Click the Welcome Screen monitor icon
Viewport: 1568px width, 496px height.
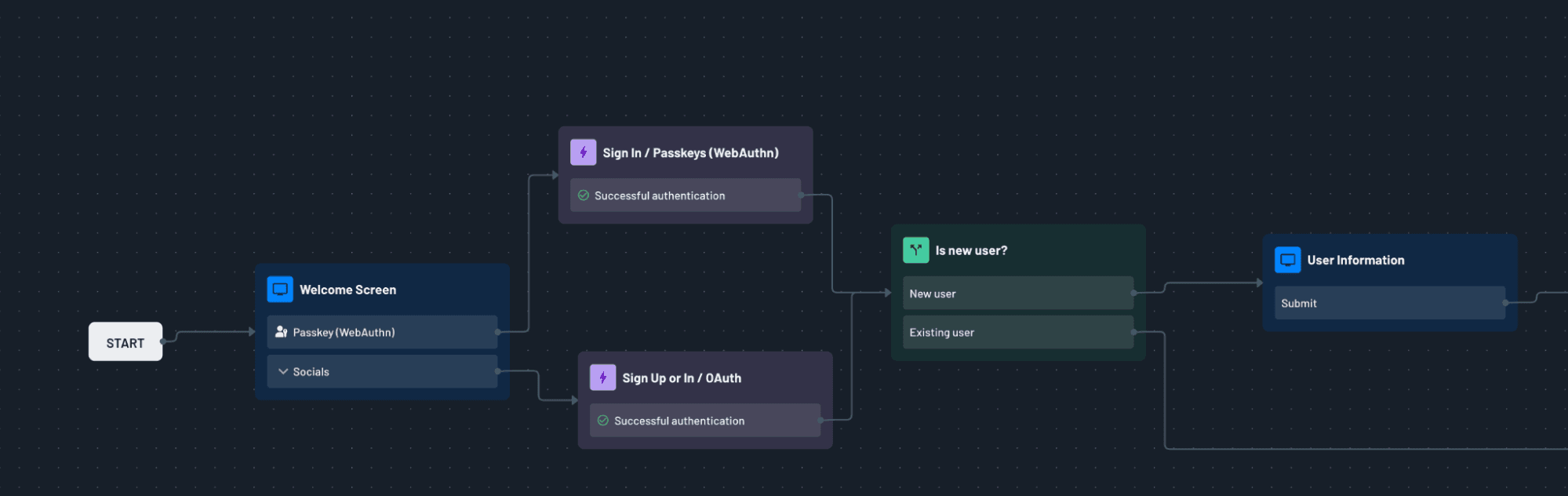click(x=280, y=290)
